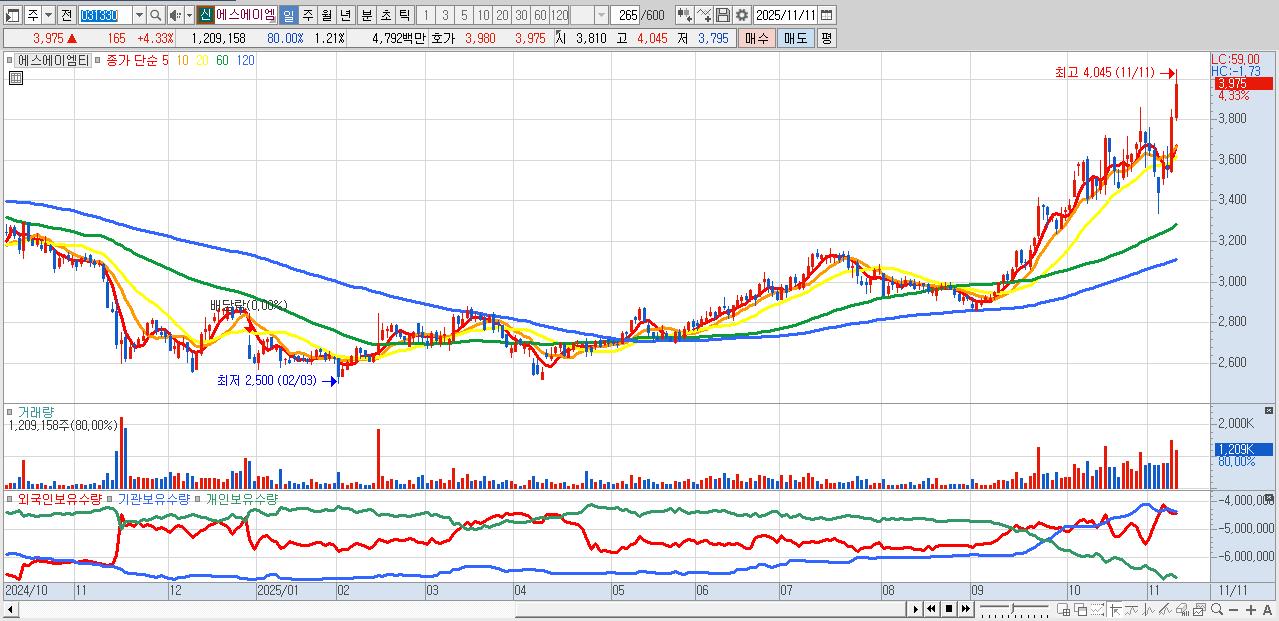Select the 분 minute chart tab
Image resolution: width=1279 pixels, height=621 pixels.
click(x=366, y=16)
